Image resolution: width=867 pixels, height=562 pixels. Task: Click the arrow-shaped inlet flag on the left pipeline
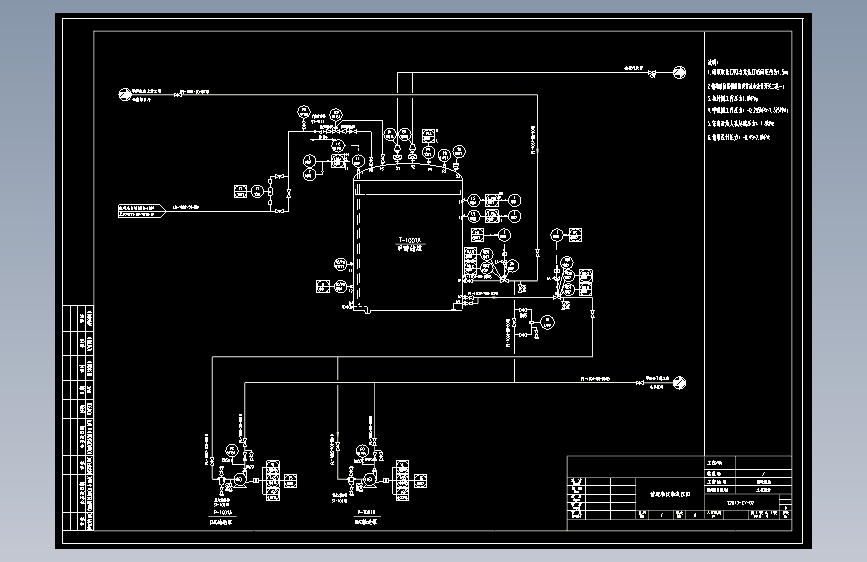142,211
